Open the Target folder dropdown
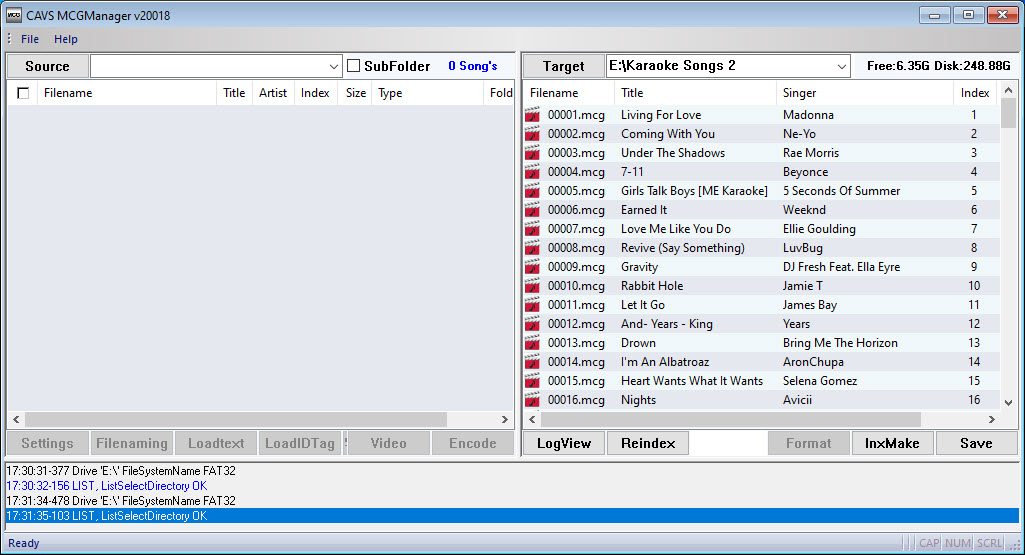 [x=841, y=66]
